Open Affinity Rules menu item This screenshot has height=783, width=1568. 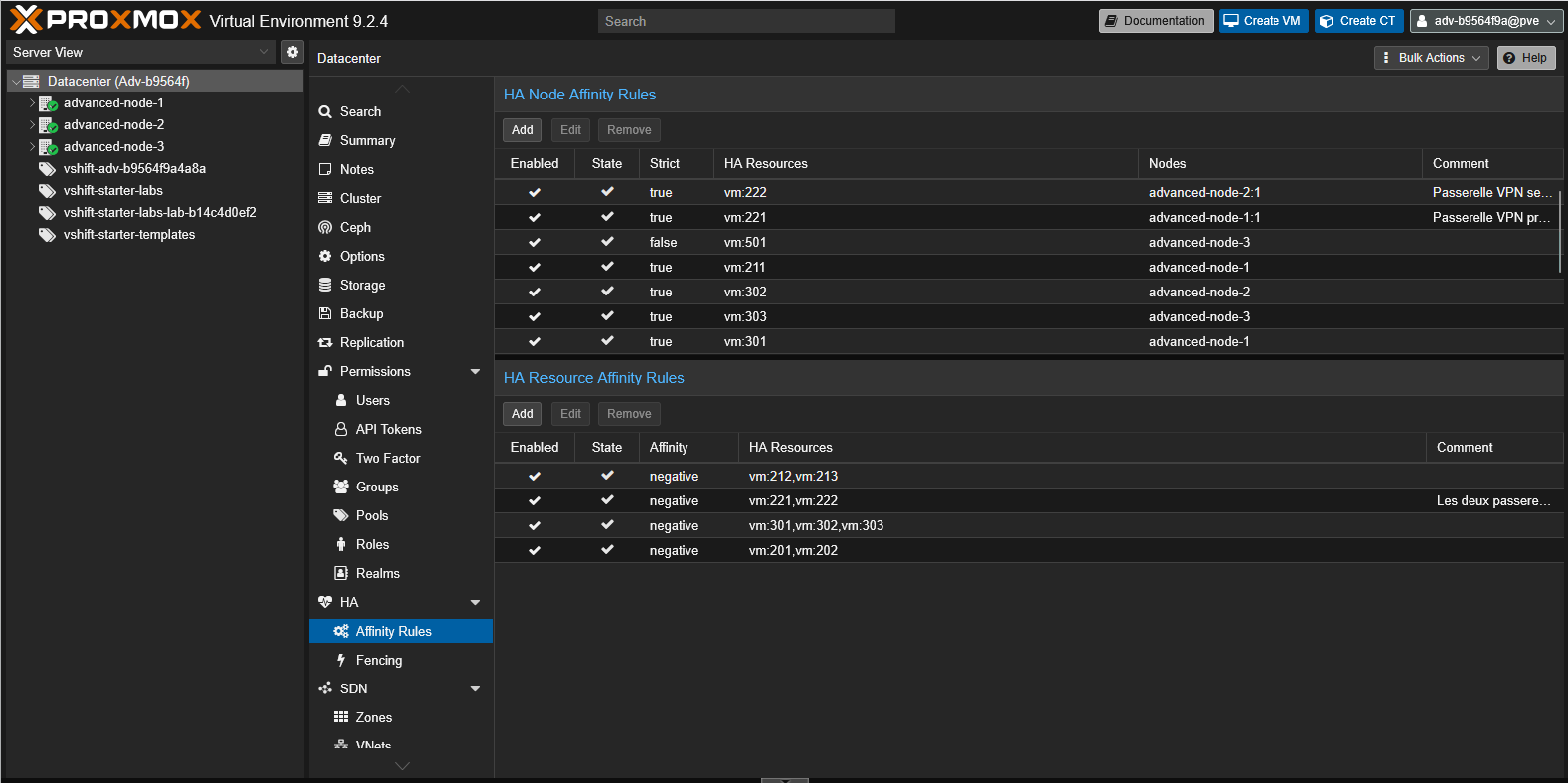pos(401,632)
